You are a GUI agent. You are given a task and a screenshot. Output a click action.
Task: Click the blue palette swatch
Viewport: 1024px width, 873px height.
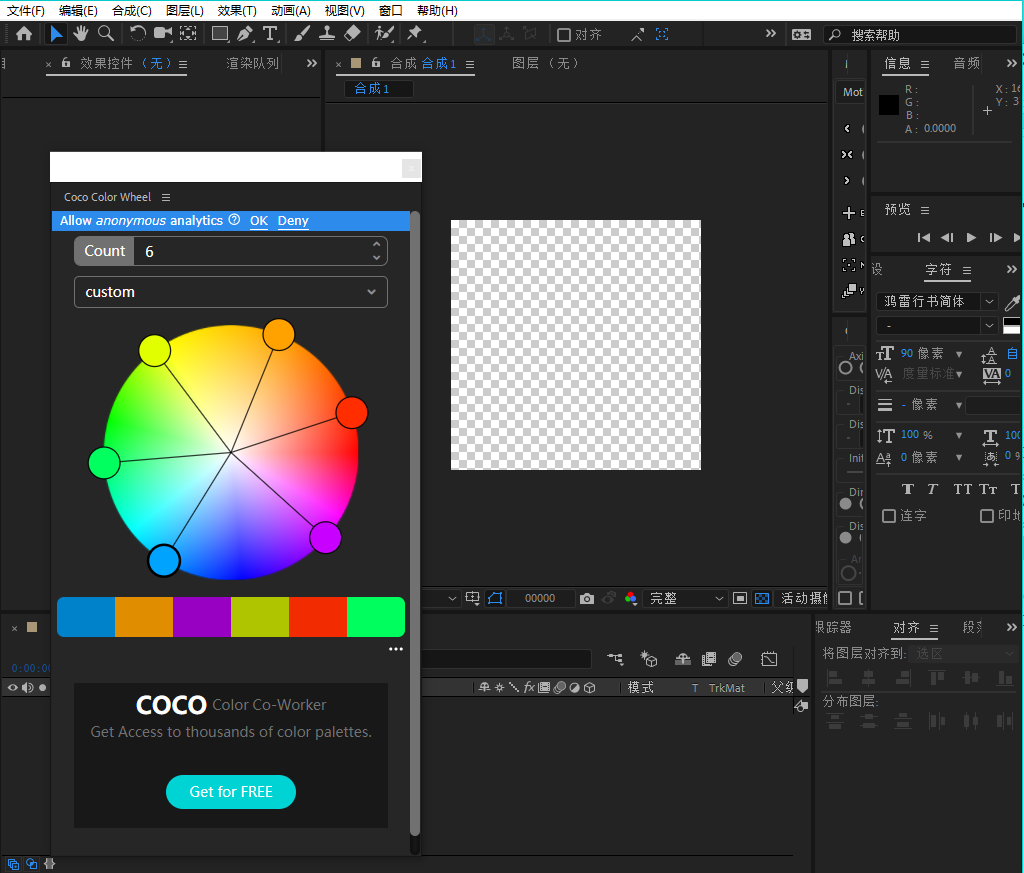(86, 617)
